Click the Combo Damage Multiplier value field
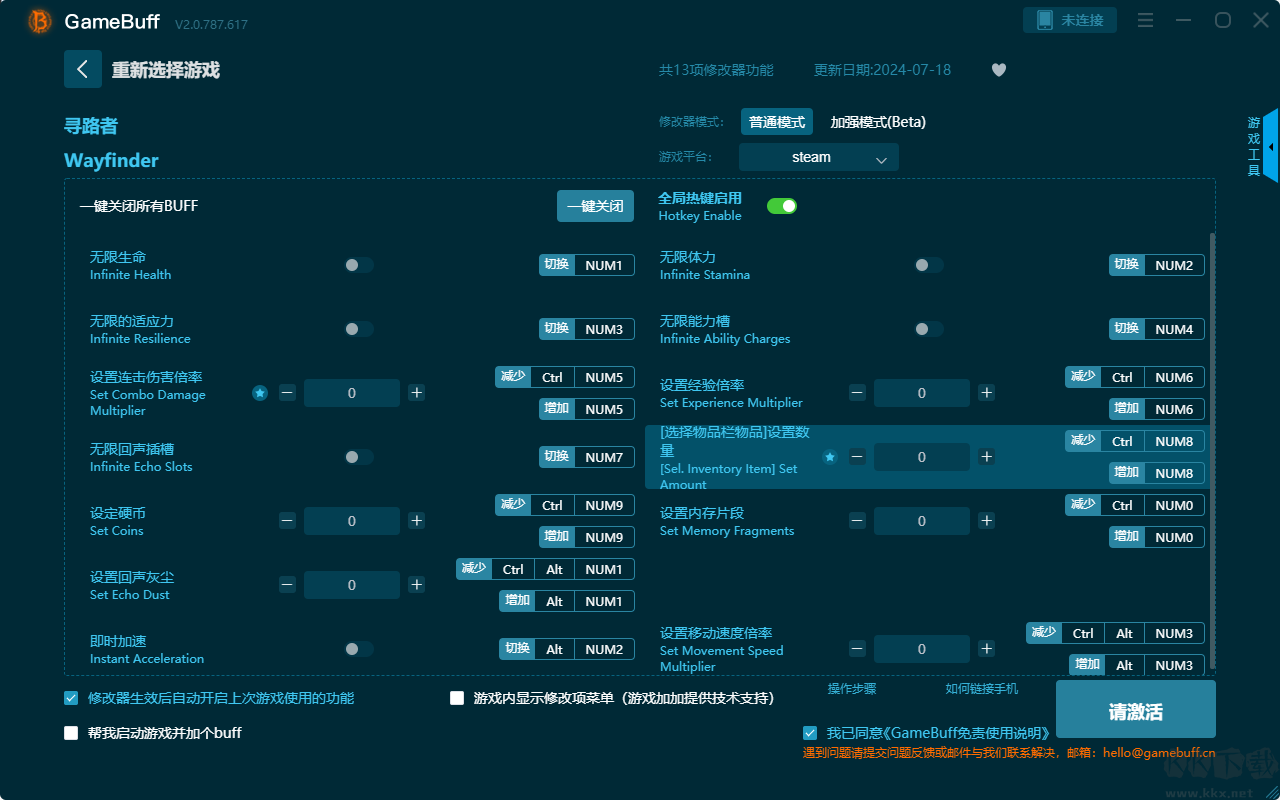Screen dimensions: 1280x800 pos(352,393)
